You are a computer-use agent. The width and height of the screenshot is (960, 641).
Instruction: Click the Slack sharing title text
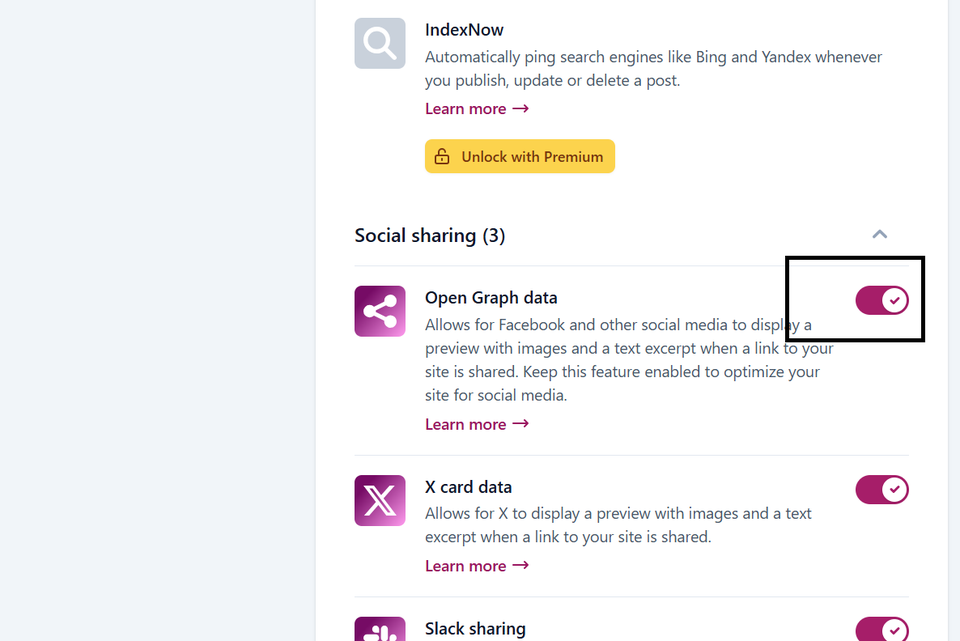(475, 629)
